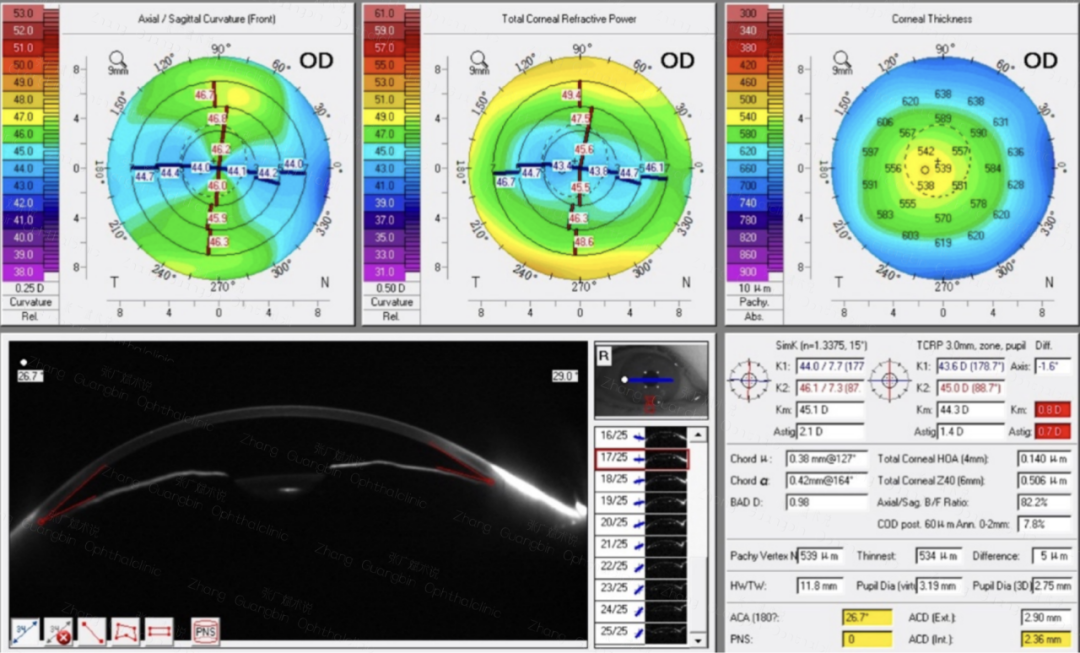Click the 9mm magnifier on curvature map
1080x653 pixels.
118,61
